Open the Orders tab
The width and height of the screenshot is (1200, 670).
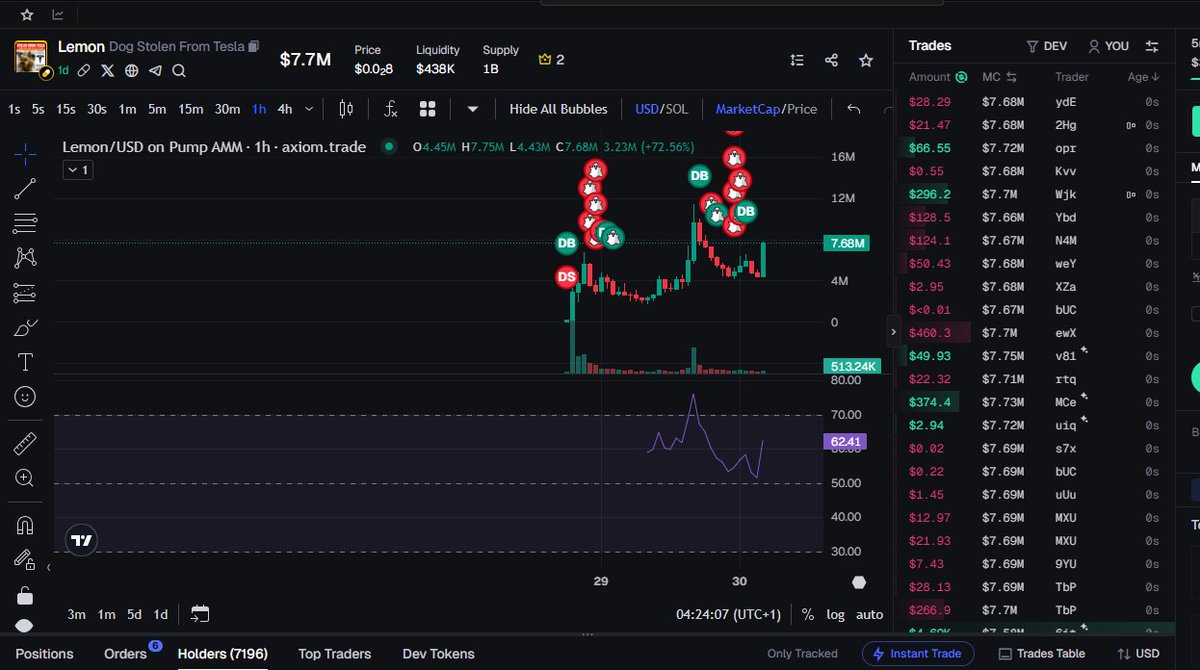click(x=126, y=654)
